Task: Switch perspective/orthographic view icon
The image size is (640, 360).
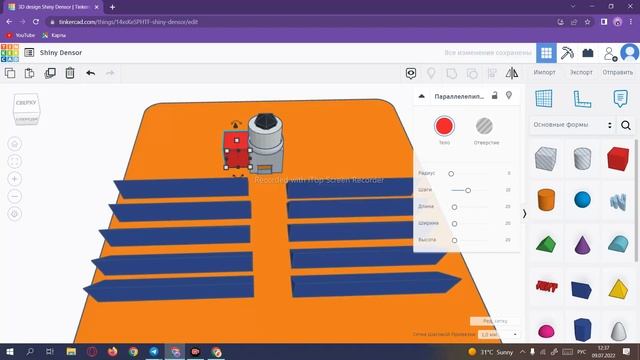Action: tap(15, 214)
